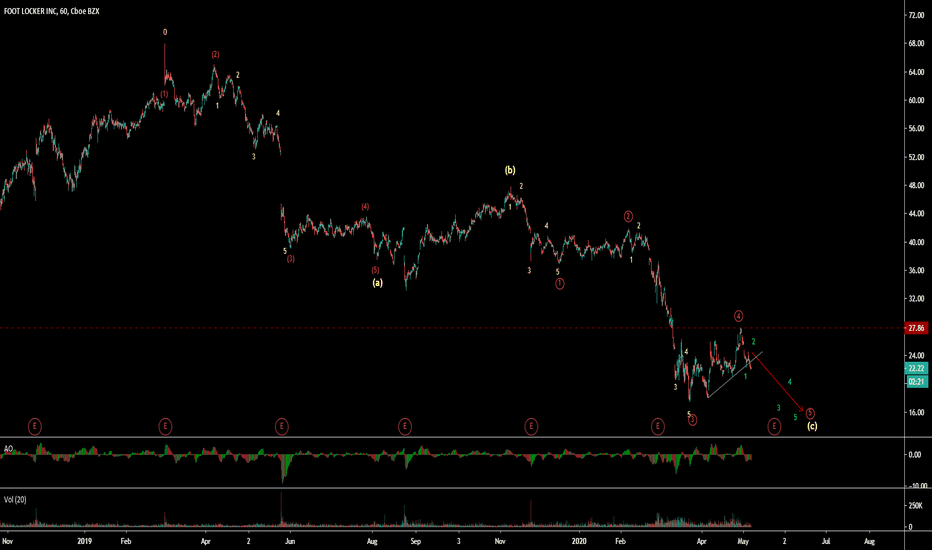Click the 16.00 price axis label
The width and height of the screenshot is (932, 550).
click(x=916, y=412)
